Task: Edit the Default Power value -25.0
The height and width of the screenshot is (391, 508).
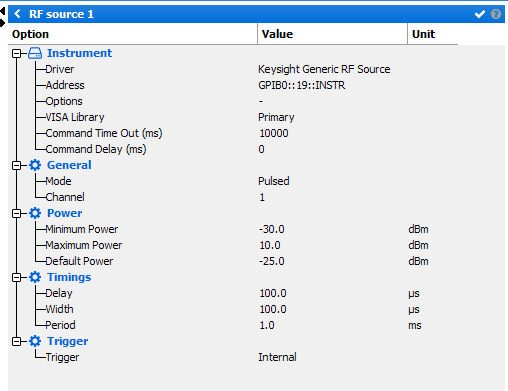Action: click(x=272, y=261)
